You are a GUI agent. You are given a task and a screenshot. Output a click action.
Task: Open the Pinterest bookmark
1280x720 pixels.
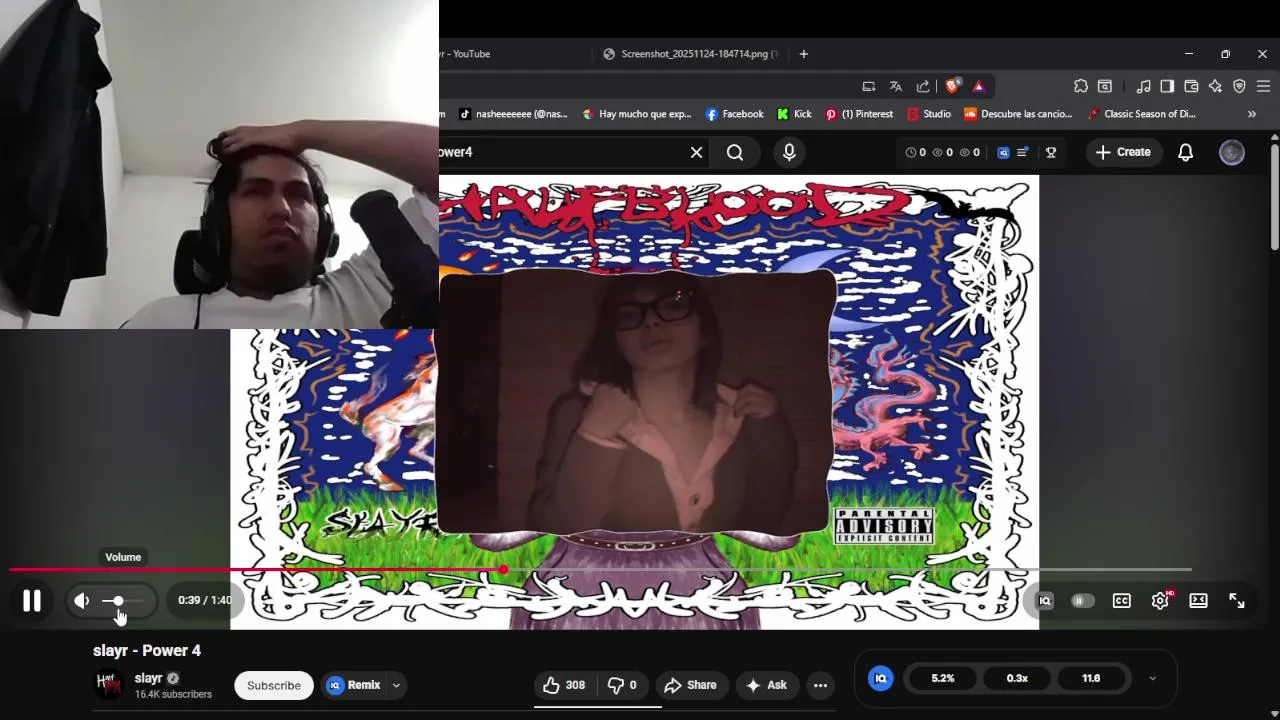[x=859, y=114]
